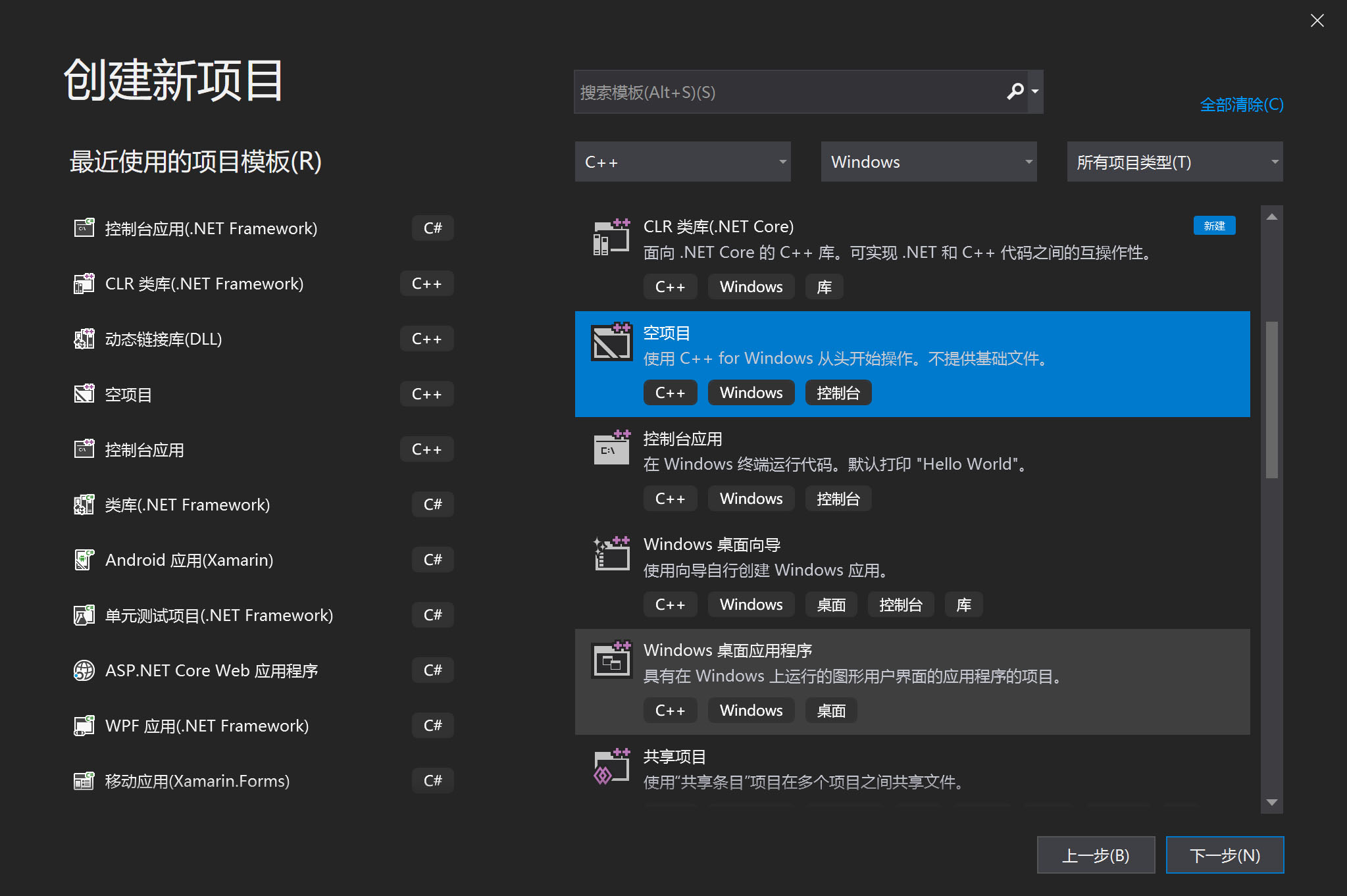
Task: Click the scrollbar down arrow of template list
Action: pyautogui.click(x=1271, y=802)
